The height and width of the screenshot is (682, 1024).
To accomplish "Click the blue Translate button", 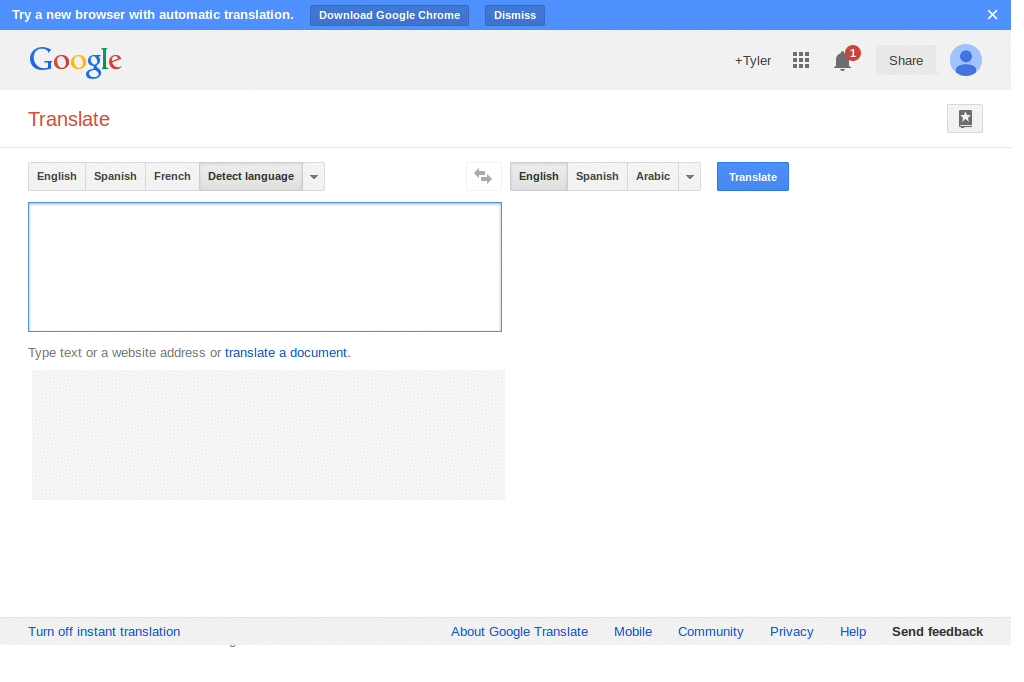I will [x=752, y=176].
